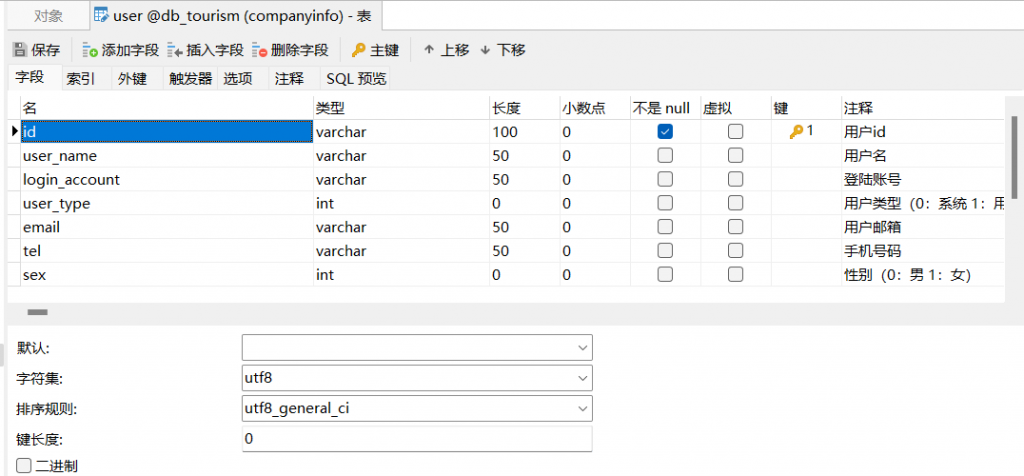Open the Default (默认) value dropdown

(583, 348)
